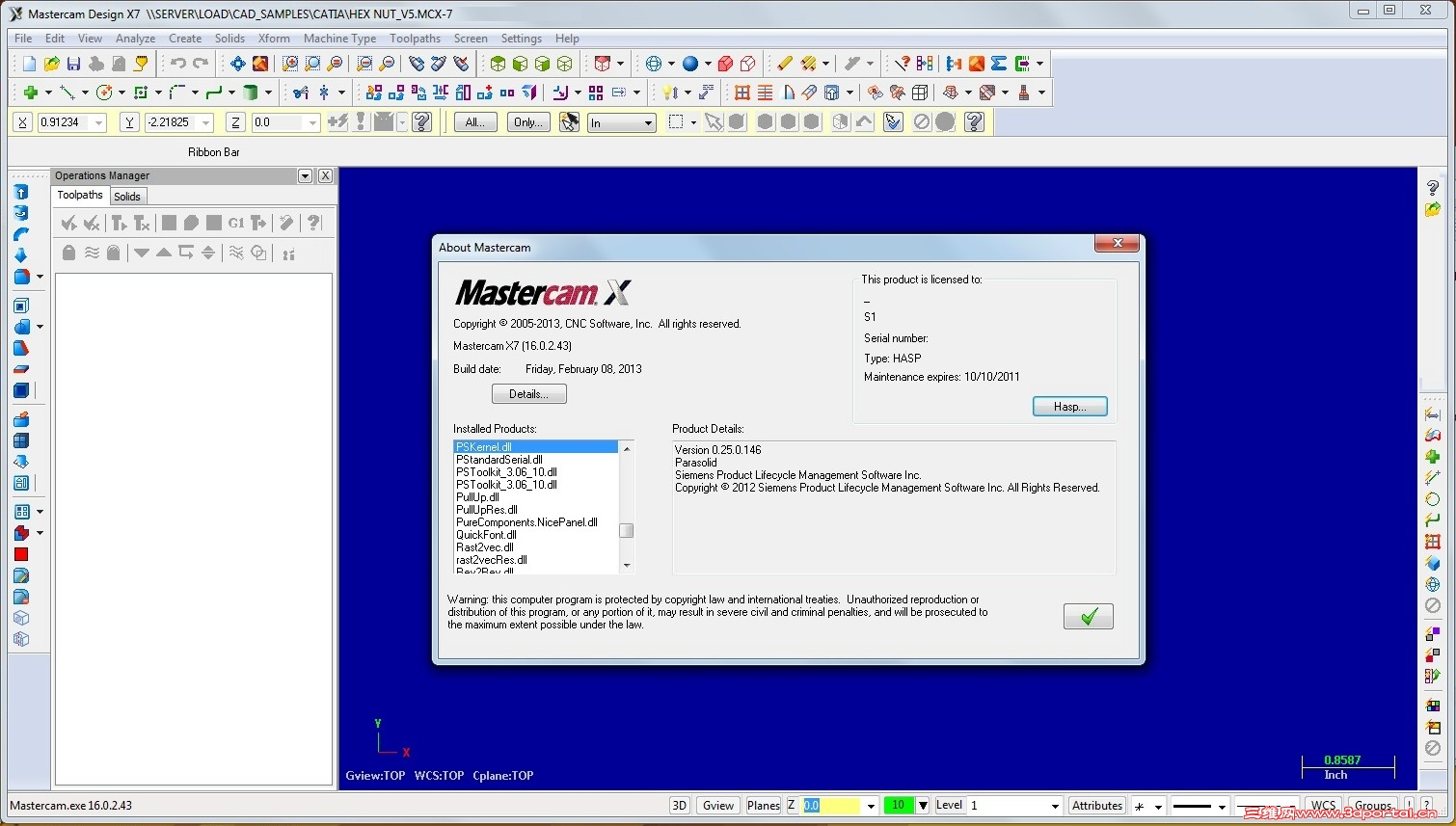
Task: Toggle the Only... selection filter
Action: coord(528,122)
